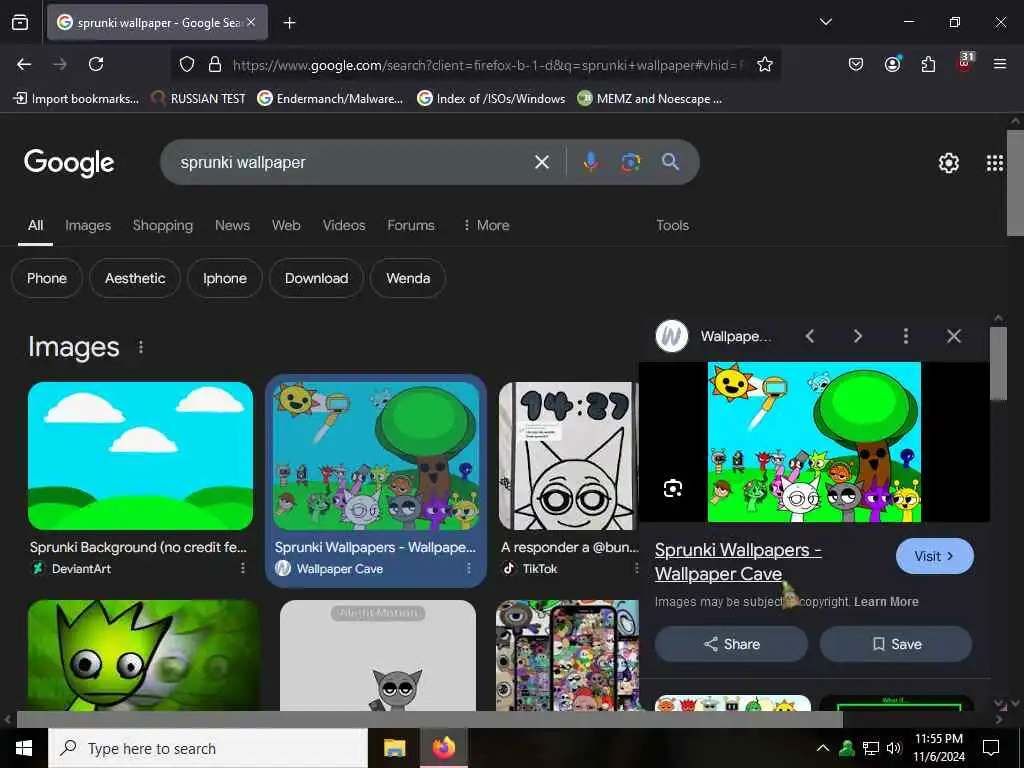This screenshot has width=1024, height=768.
Task: Click the Share button
Action: coord(731,644)
